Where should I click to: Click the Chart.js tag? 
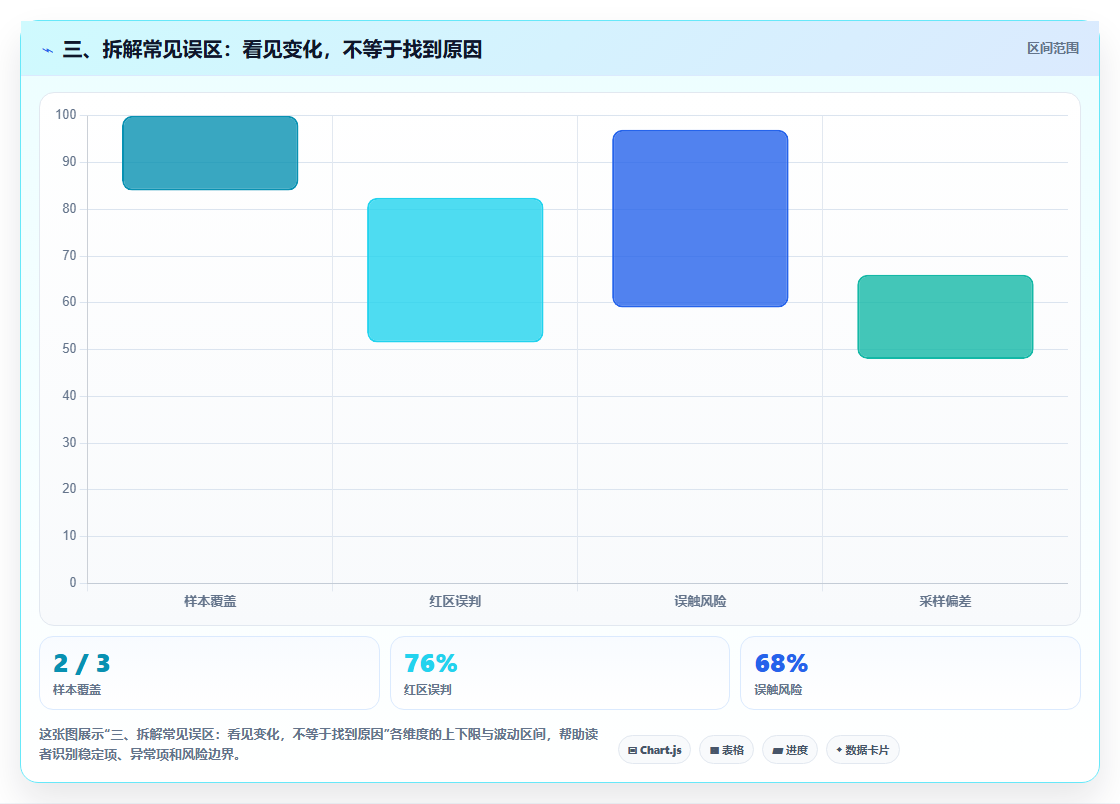coord(654,750)
